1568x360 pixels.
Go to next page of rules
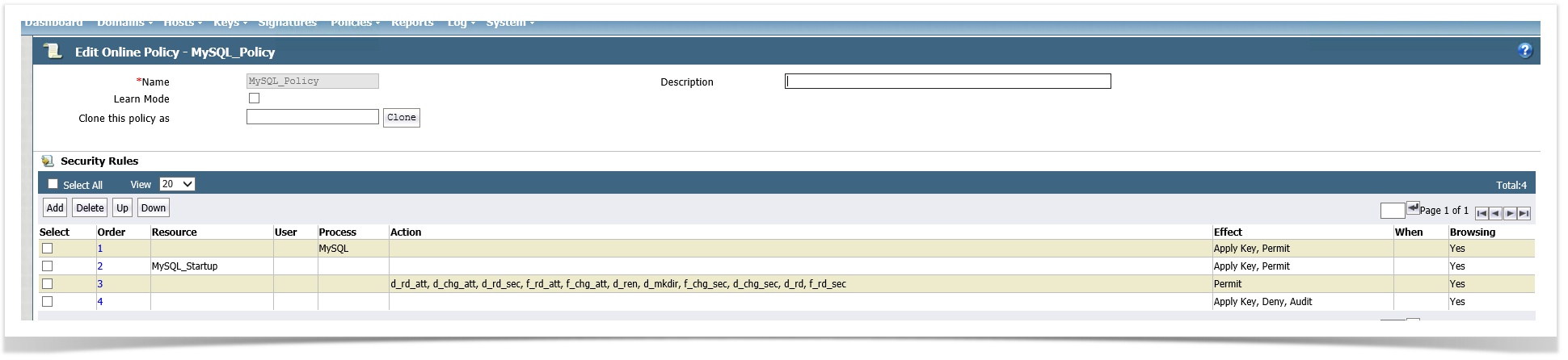point(1510,213)
